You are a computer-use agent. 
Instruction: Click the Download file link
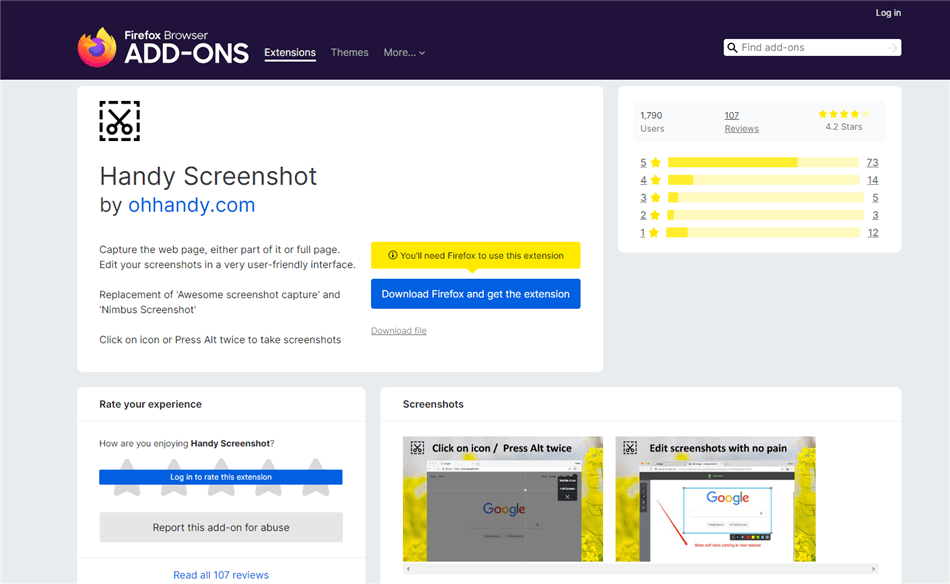point(399,331)
